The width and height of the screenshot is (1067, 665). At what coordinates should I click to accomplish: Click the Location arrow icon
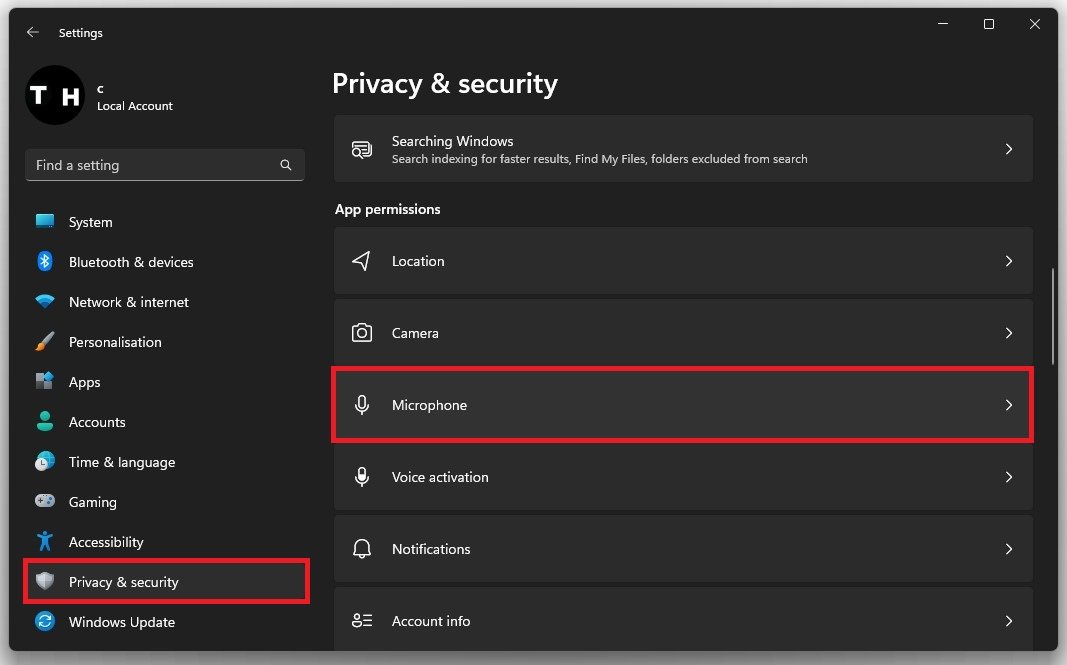pyautogui.click(x=362, y=261)
